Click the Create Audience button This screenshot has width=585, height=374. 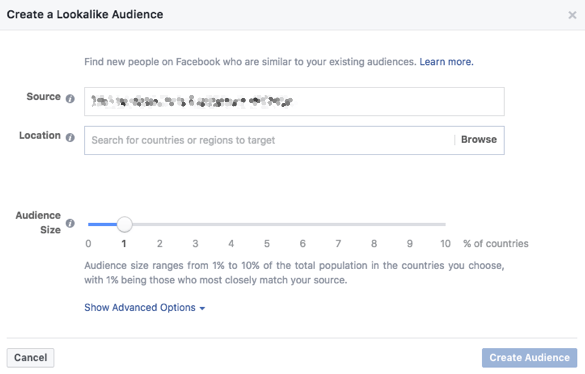529,358
